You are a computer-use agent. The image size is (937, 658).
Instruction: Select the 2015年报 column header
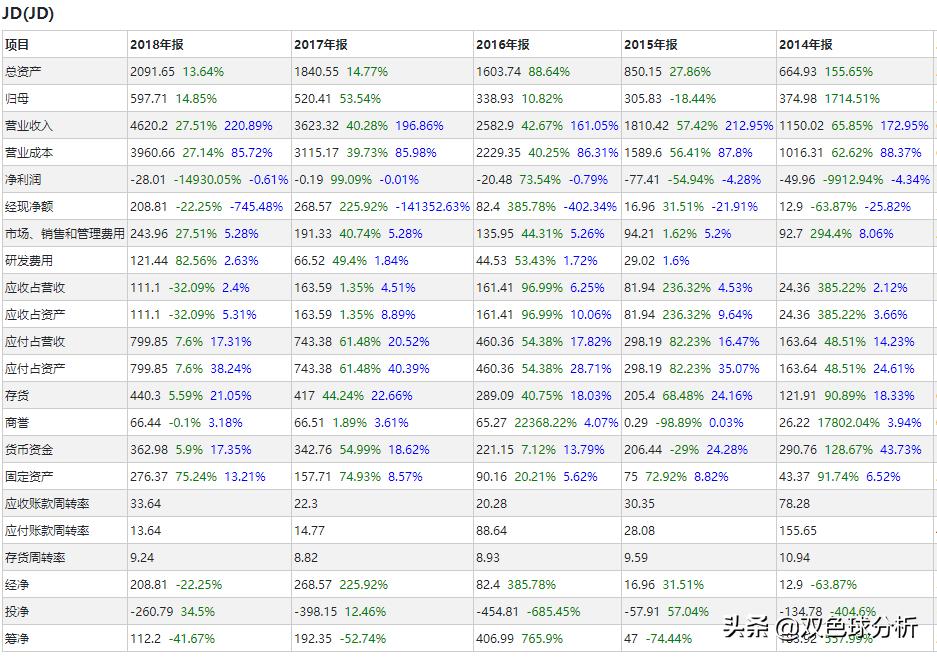click(651, 45)
